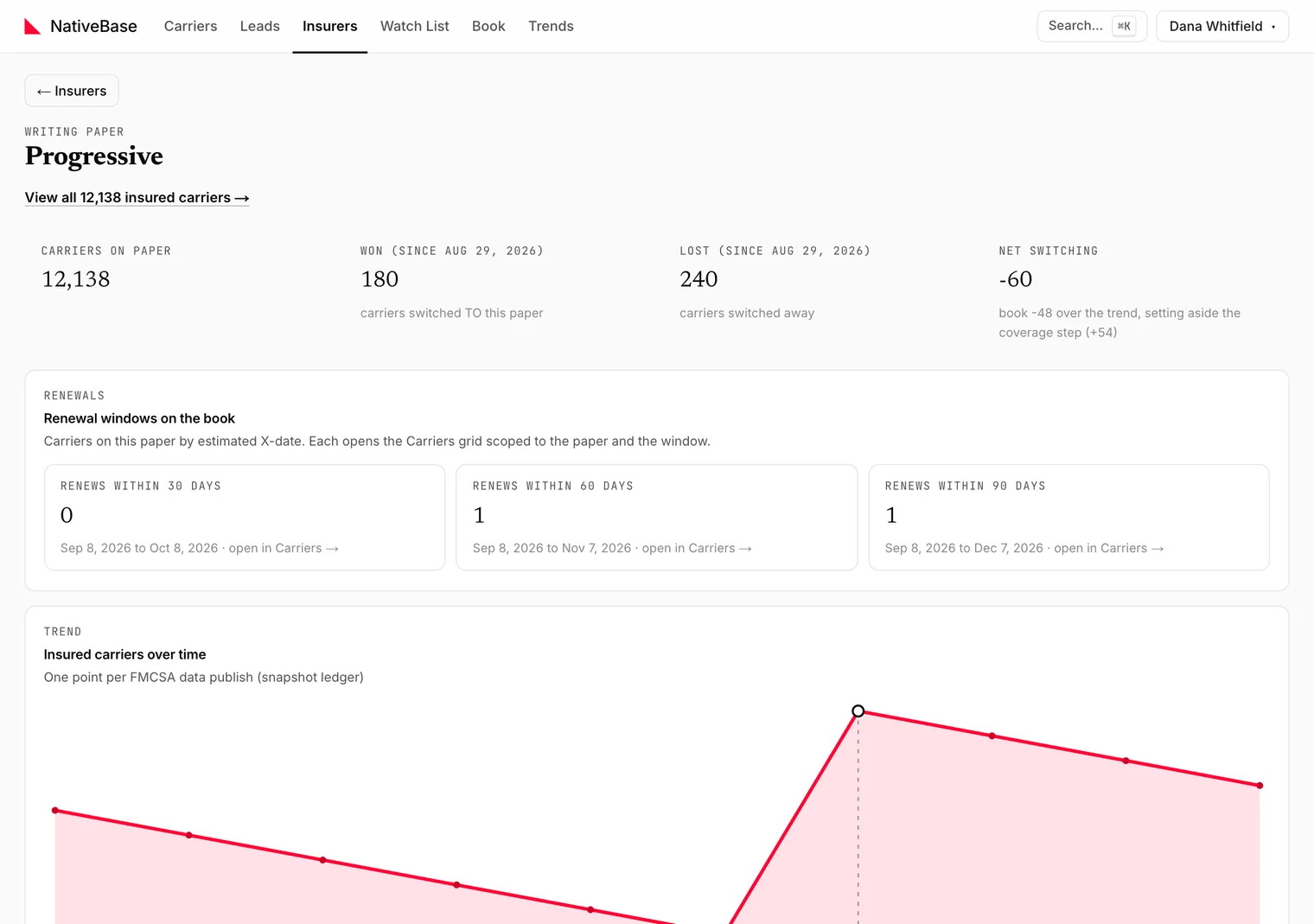The height and width of the screenshot is (924, 1314).
Task: Focus the Search field
Action: [1092, 26]
